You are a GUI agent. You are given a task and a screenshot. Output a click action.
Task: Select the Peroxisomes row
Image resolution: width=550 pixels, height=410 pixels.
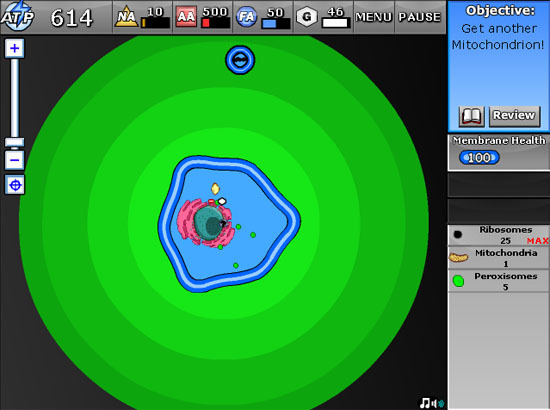[499, 281]
